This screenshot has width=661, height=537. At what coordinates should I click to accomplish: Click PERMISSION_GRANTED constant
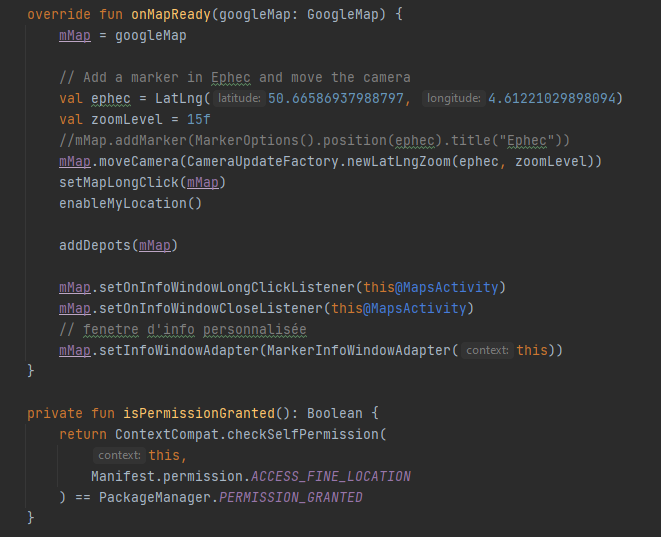pos(290,498)
